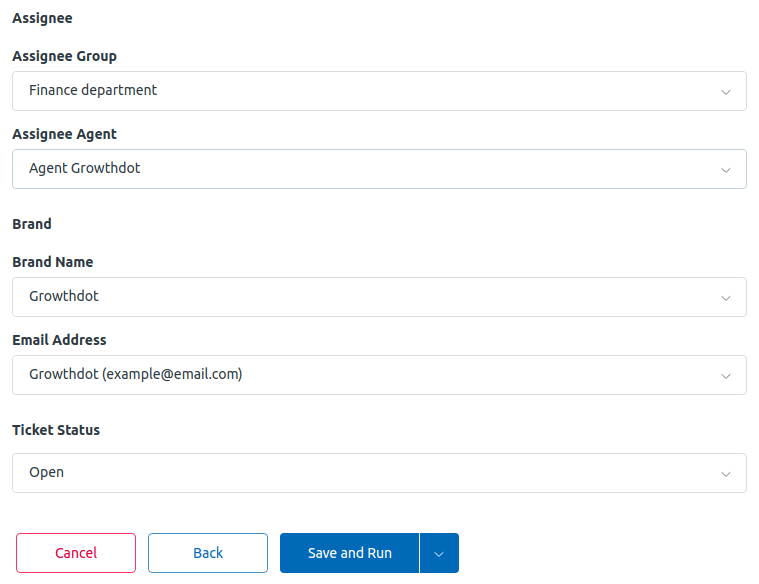759x584 pixels.
Task: Click the Ticket Status chevron arrow
Action: click(x=725, y=474)
